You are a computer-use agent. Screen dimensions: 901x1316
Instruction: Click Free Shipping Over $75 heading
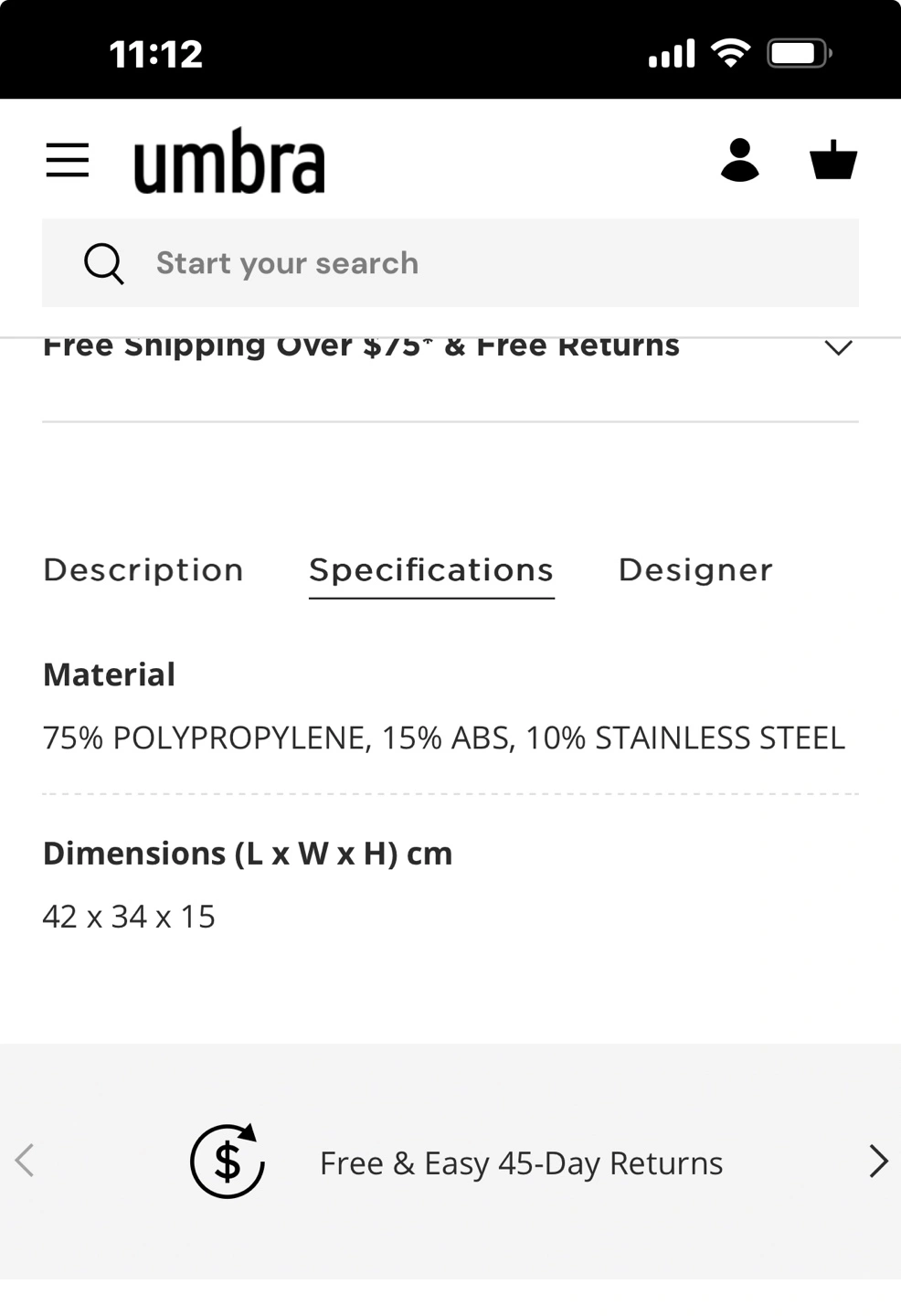pos(361,347)
